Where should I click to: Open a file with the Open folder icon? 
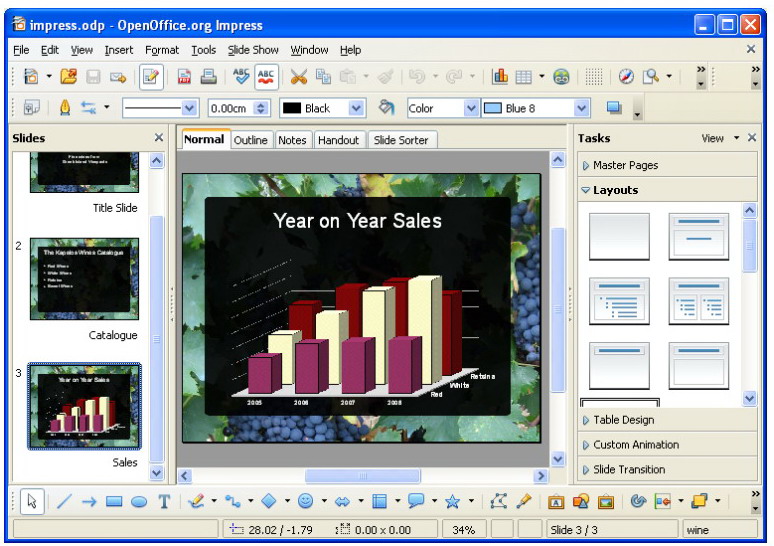(69, 77)
